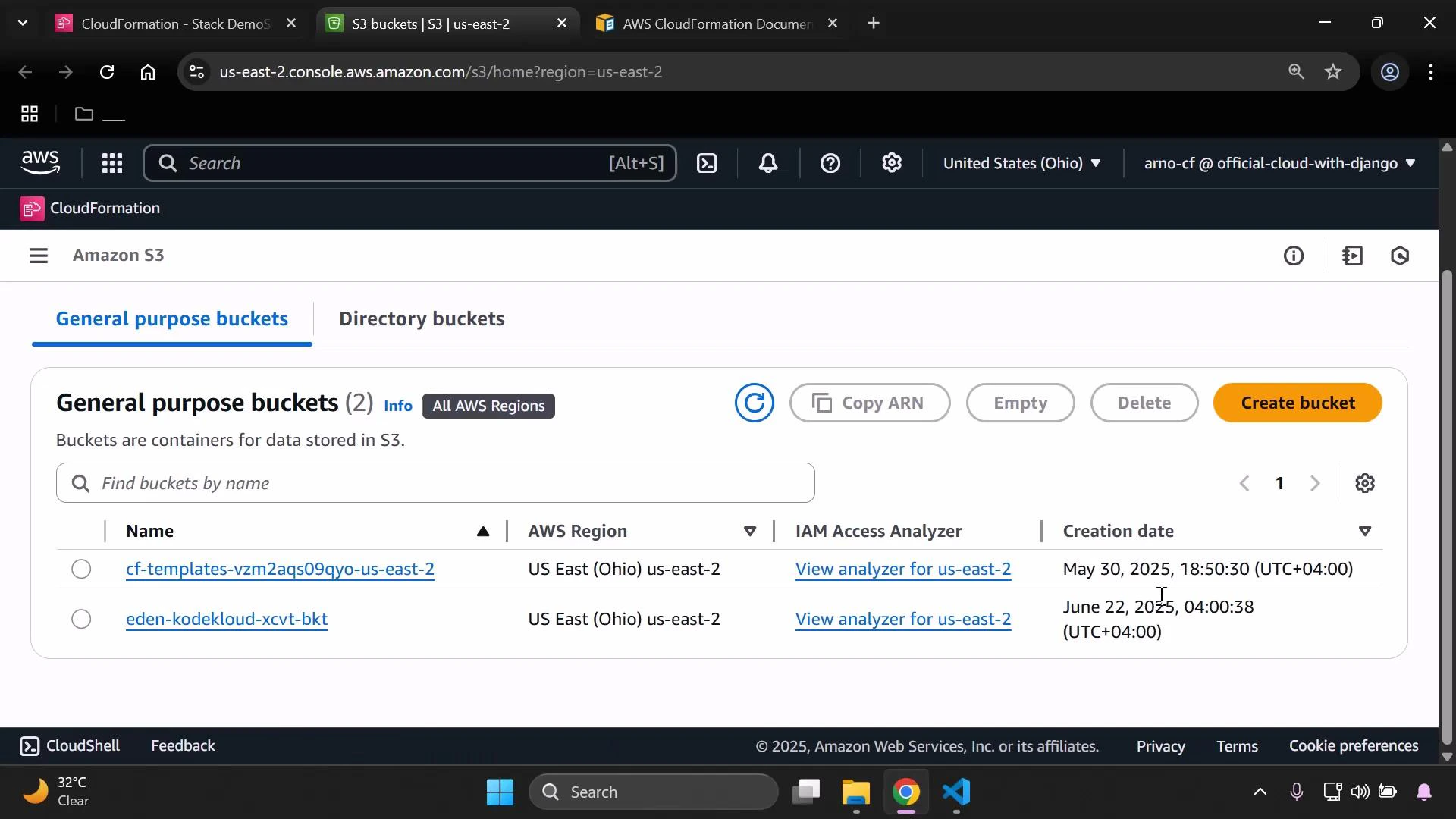The image size is (1456, 819).
Task: Open CloudShell from the top navigation bar
Action: [x=707, y=163]
